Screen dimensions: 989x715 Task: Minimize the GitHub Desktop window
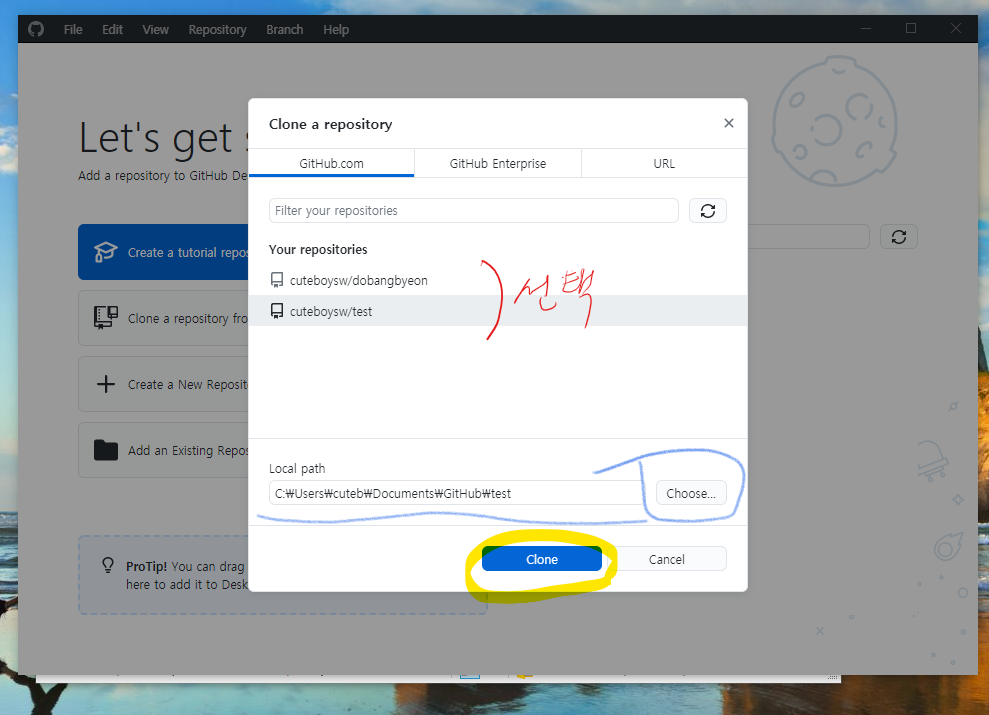[866, 28]
